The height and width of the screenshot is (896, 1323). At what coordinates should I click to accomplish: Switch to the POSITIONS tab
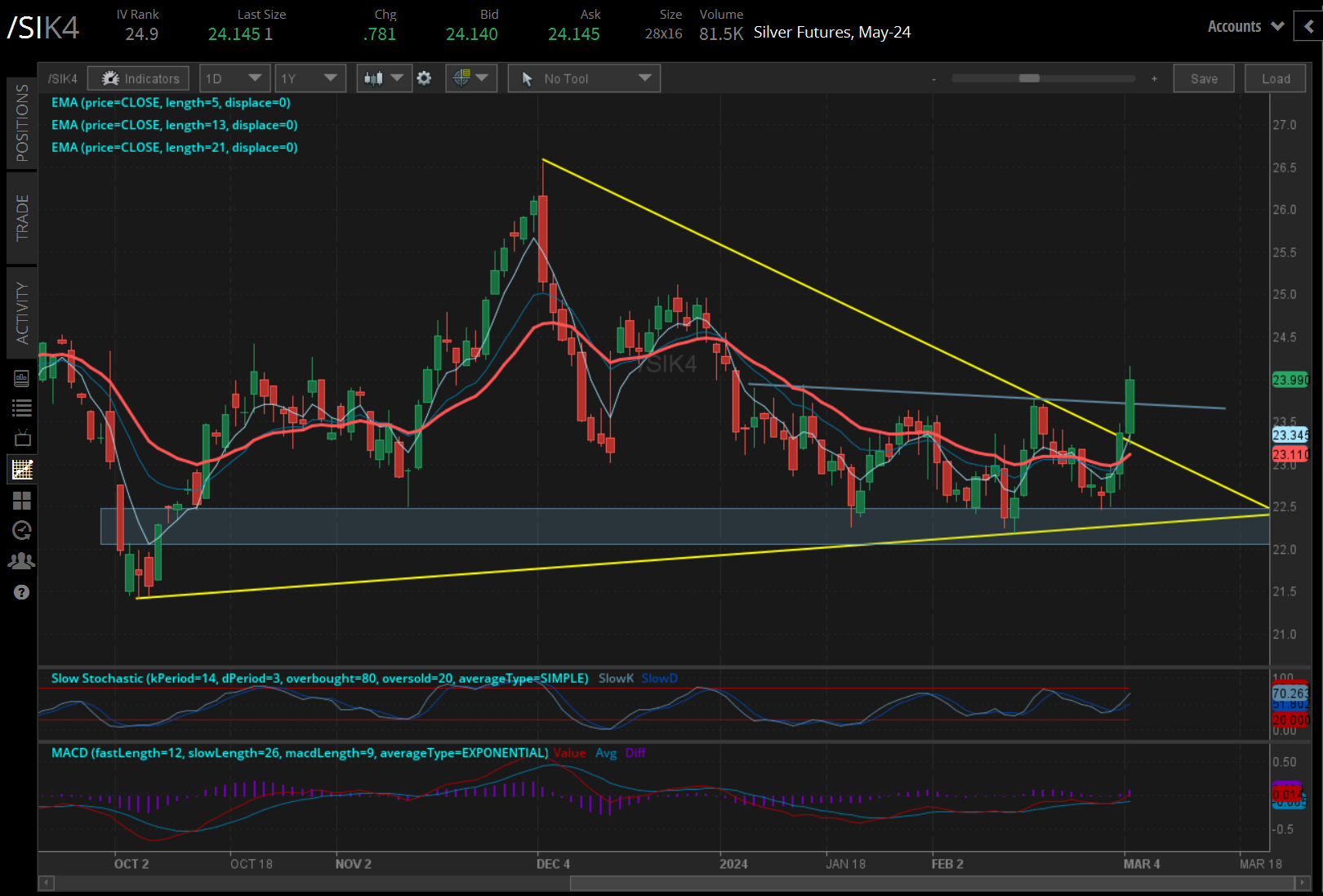22,123
